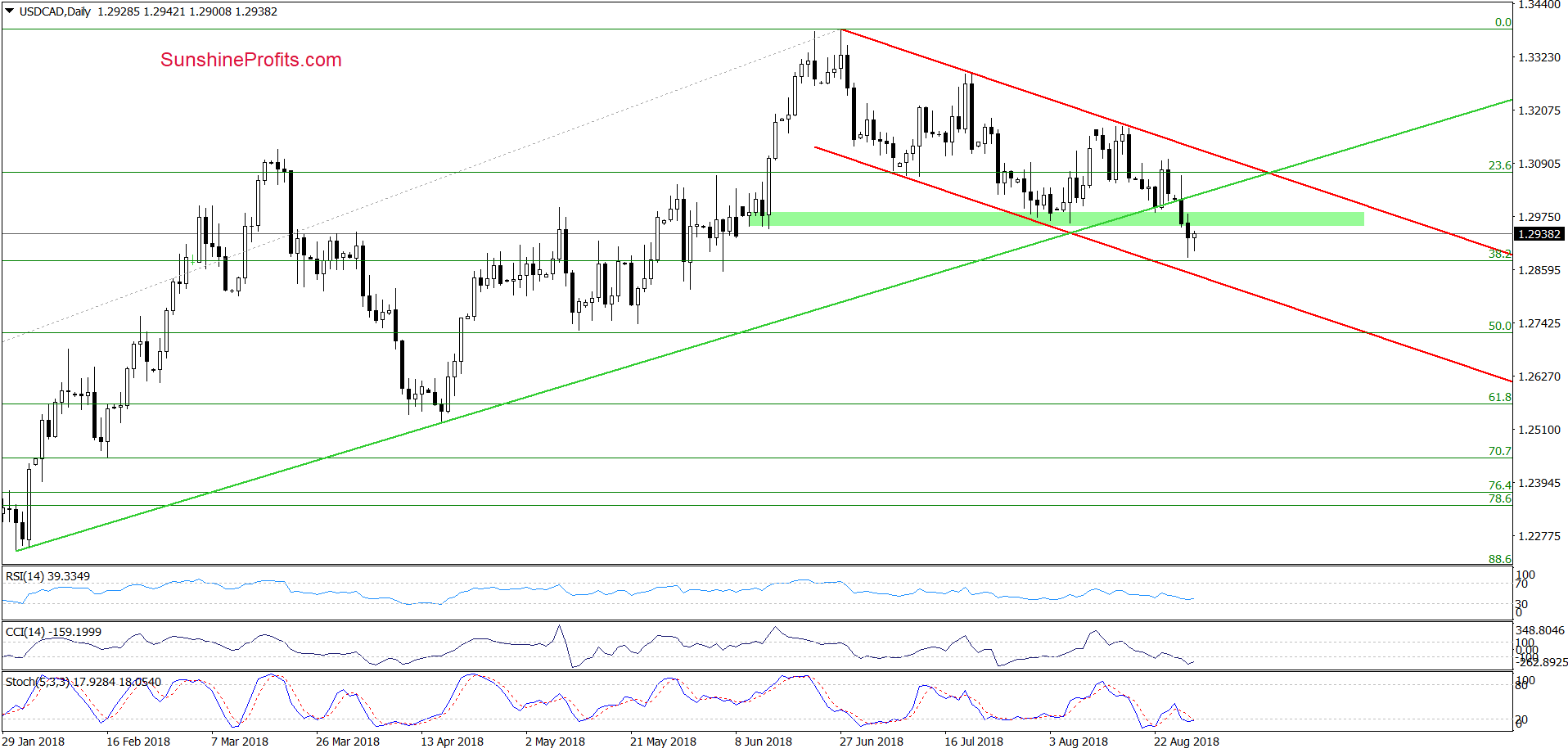Click the 70.7 Fibonacci level label
Screen dimensions: 1568x753
pos(1499,451)
